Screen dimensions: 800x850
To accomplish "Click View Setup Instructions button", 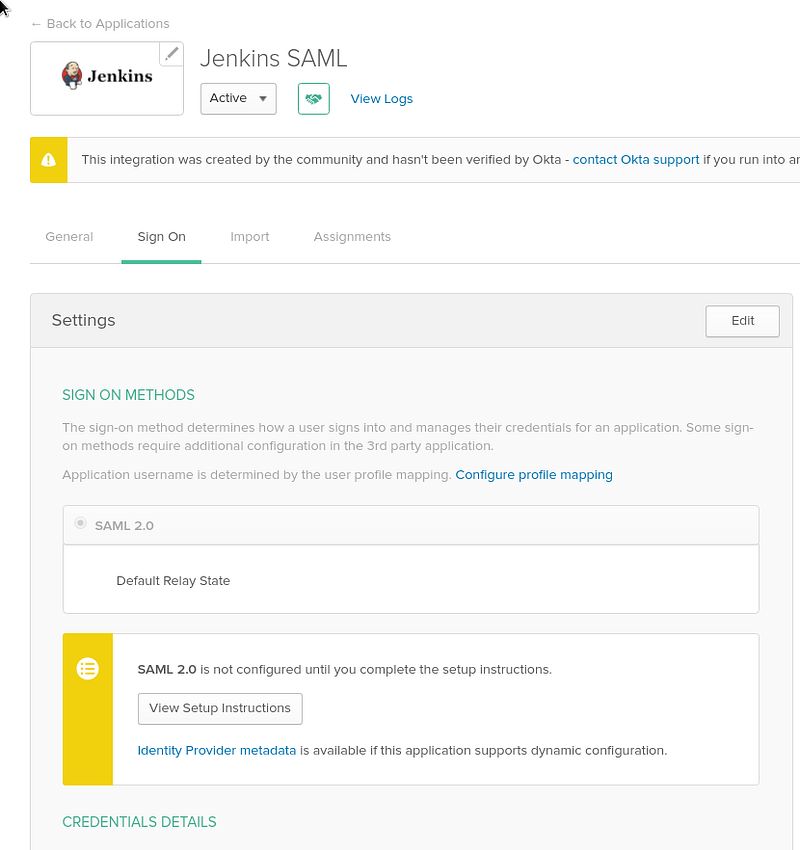I will pyautogui.click(x=220, y=709).
